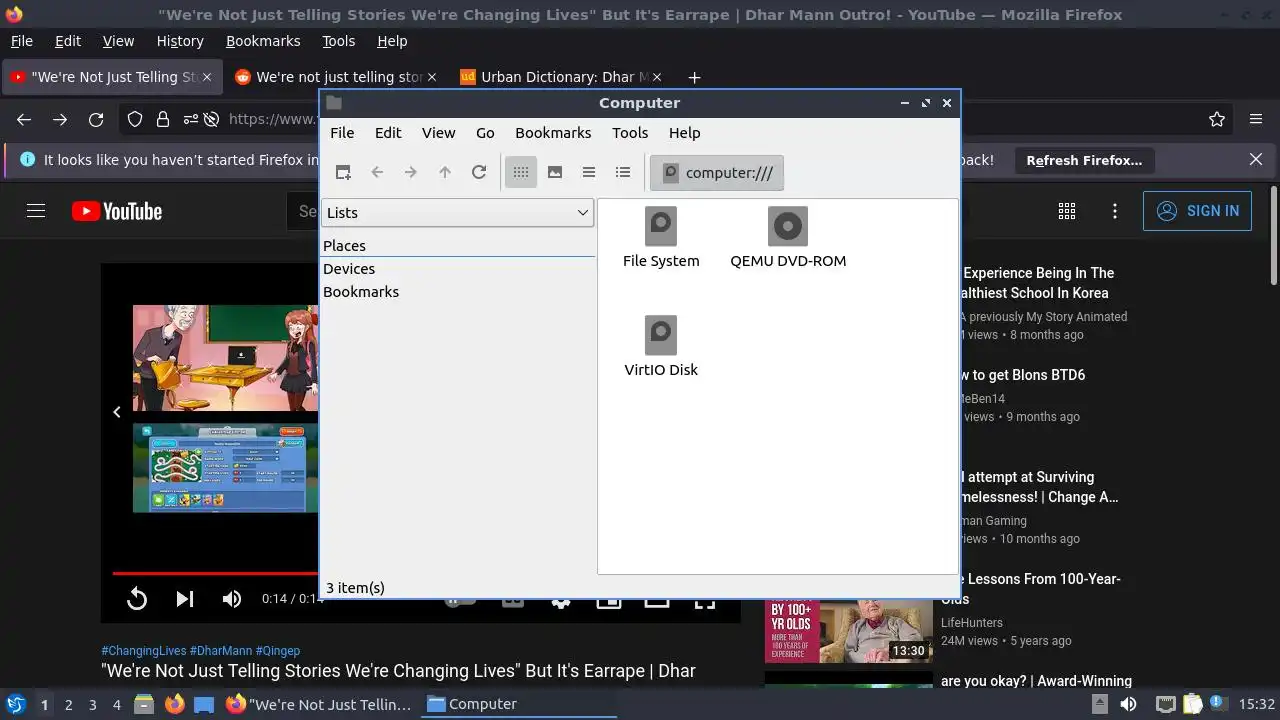
Task: Go forward in the Computer file manager
Action: point(411,172)
